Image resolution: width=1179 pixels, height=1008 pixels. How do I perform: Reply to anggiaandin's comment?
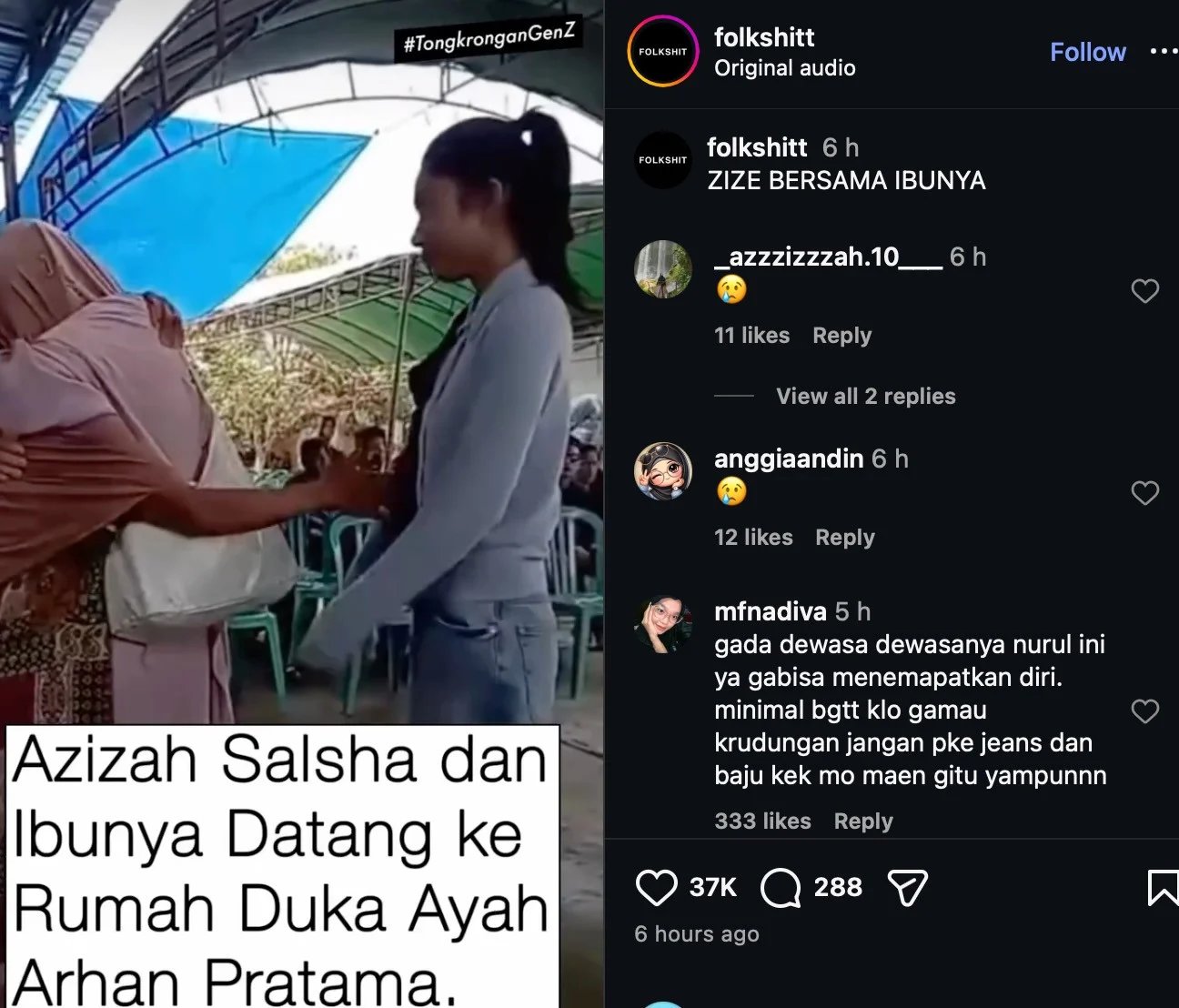(x=844, y=538)
